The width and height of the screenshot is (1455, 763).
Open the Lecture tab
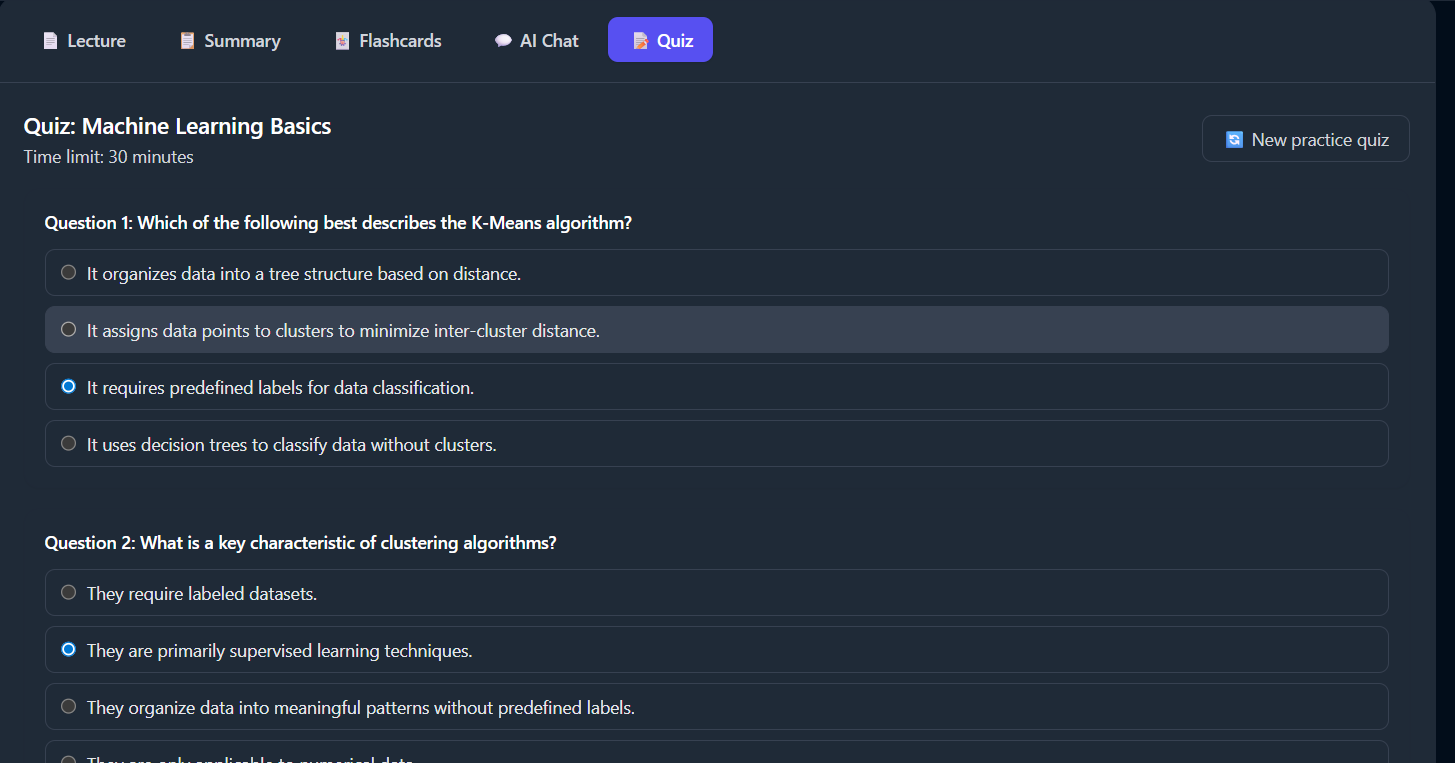pos(84,40)
